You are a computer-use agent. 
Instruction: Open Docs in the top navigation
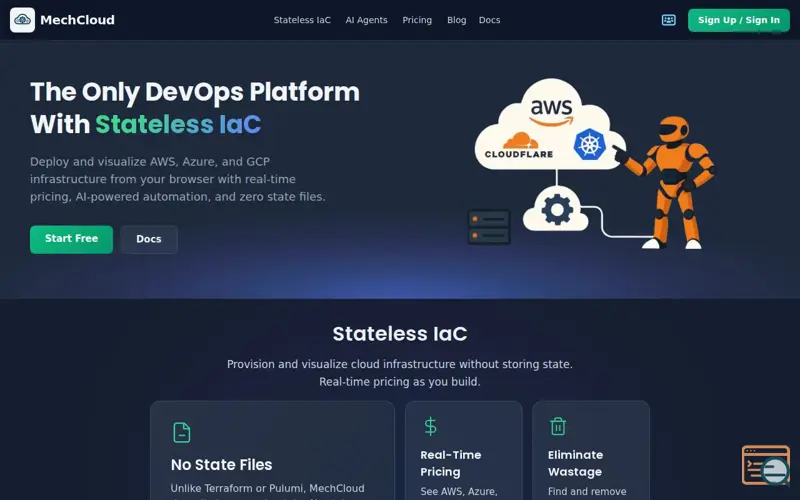pos(489,20)
